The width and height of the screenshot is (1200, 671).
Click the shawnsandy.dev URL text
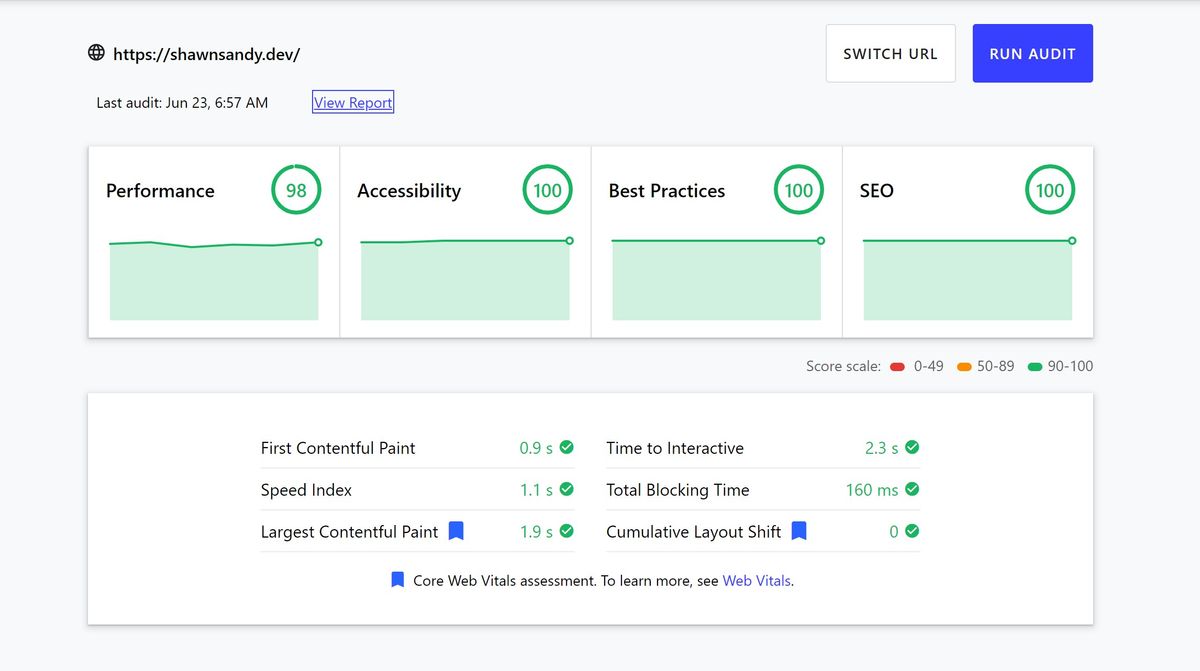point(207,54)
